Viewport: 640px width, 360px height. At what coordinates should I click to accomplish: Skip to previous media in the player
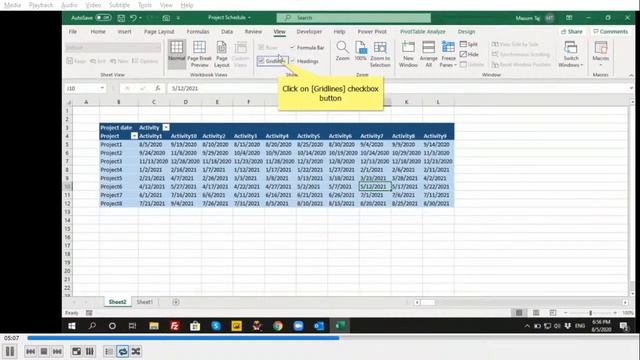[x=30, y=351]
